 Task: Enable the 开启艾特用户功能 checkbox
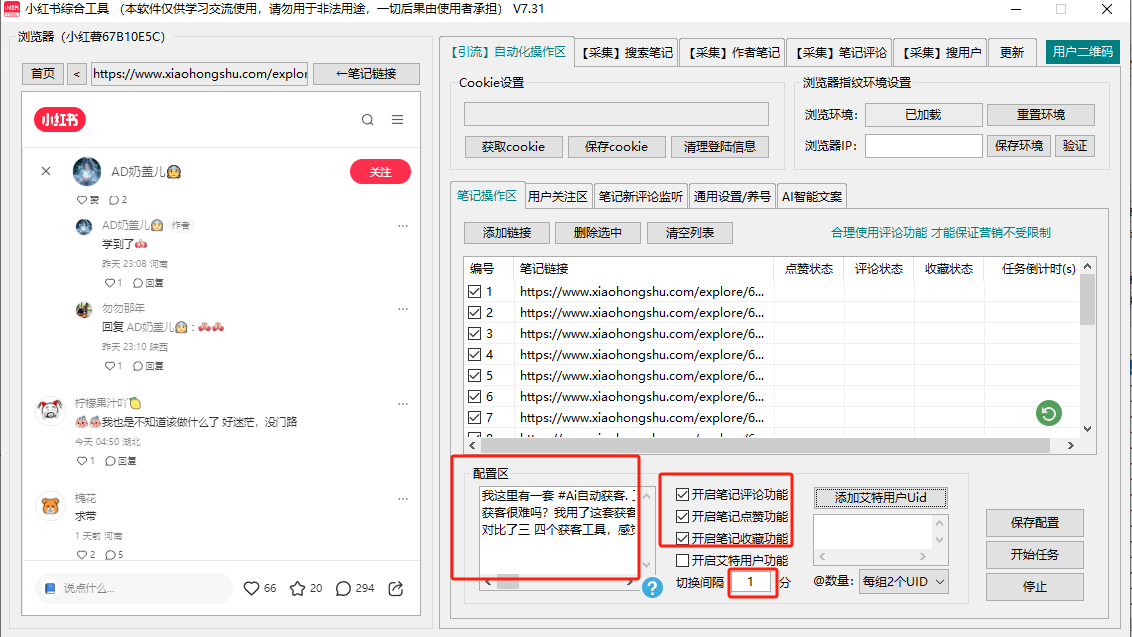pos(683,561)
